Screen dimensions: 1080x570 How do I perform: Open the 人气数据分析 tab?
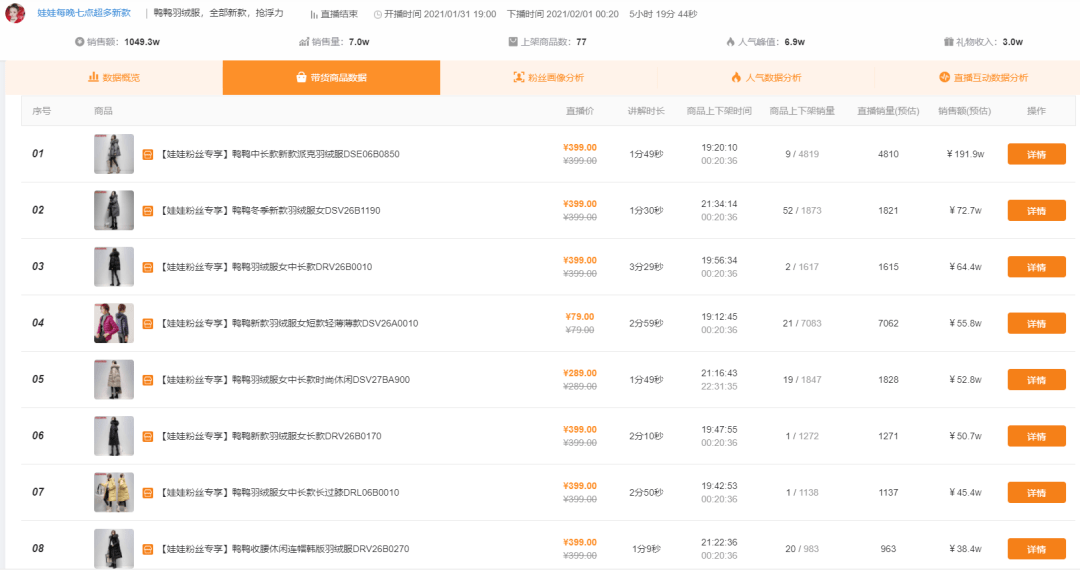point(765,77)
